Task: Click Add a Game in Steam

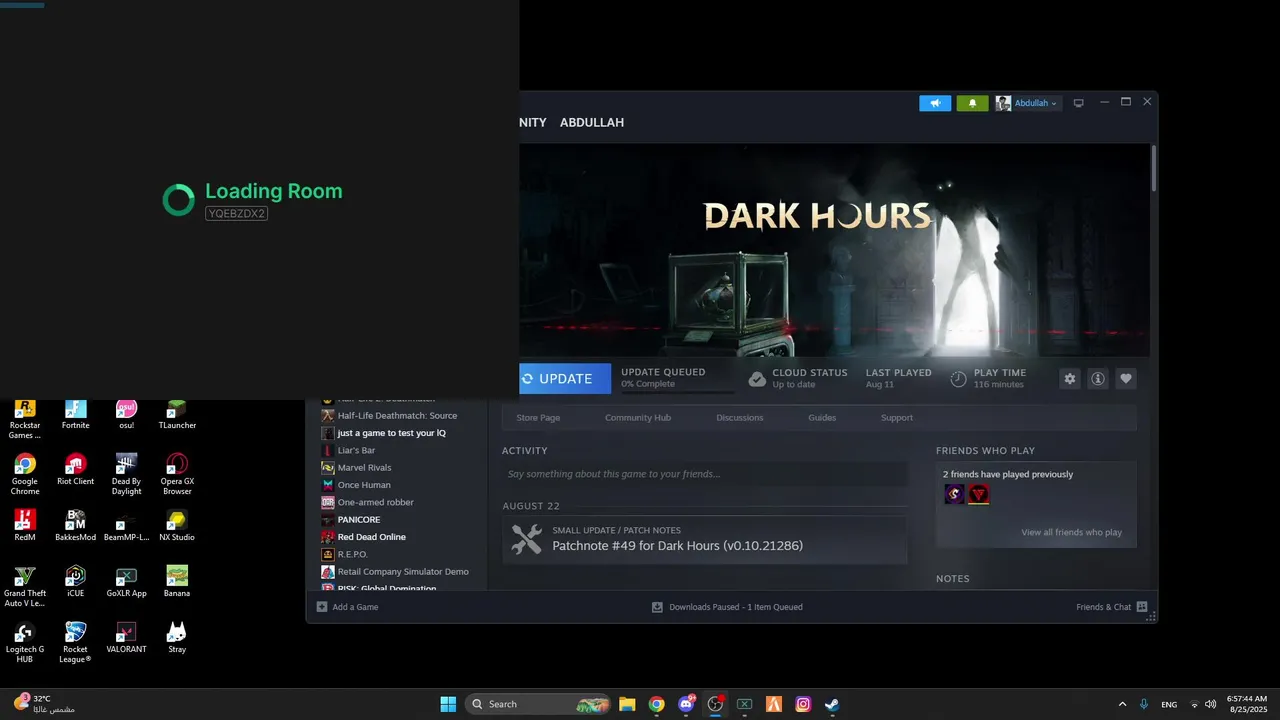Action: (x=348, y=607)
